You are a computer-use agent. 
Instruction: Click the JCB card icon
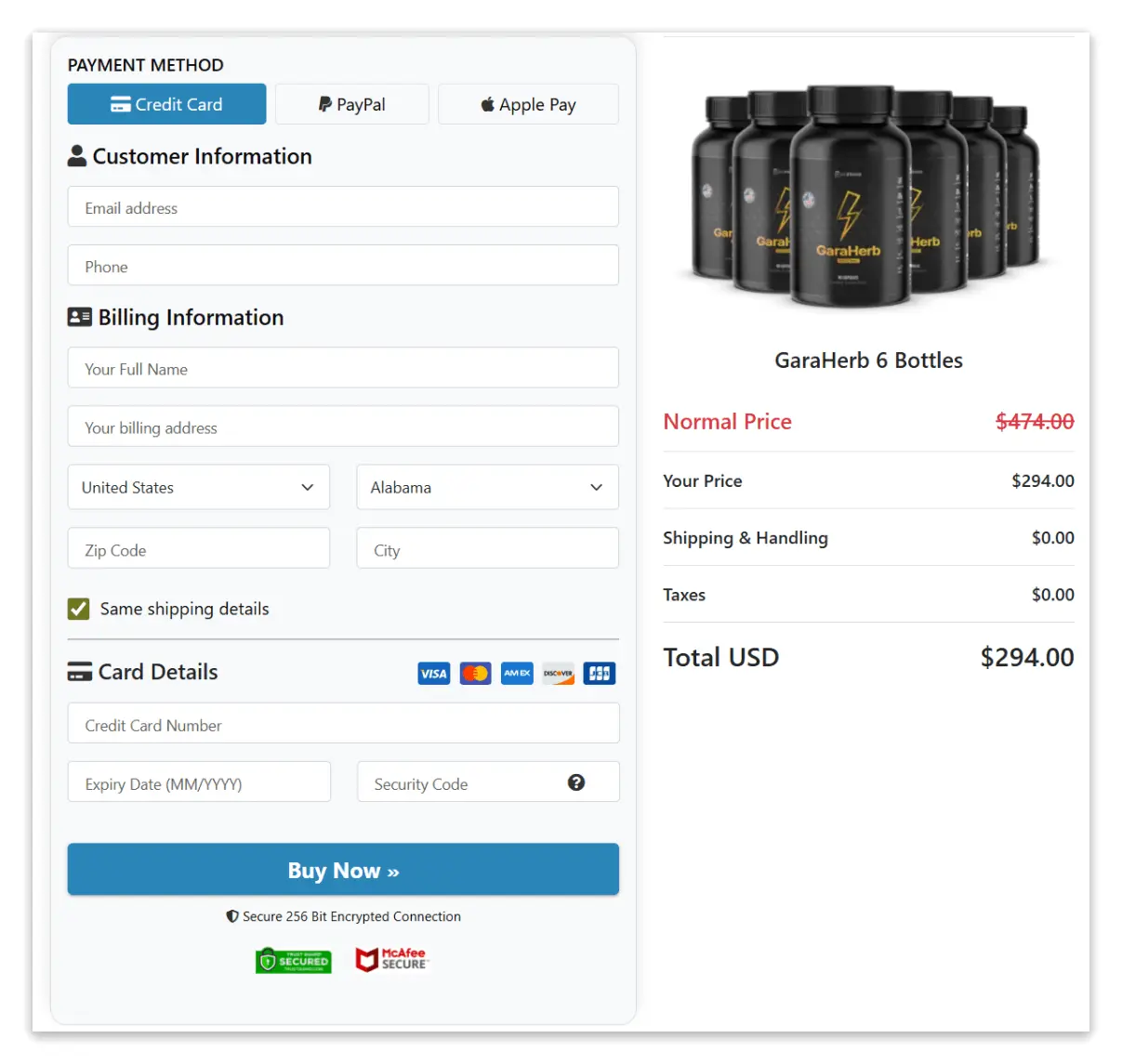(599, 673)
